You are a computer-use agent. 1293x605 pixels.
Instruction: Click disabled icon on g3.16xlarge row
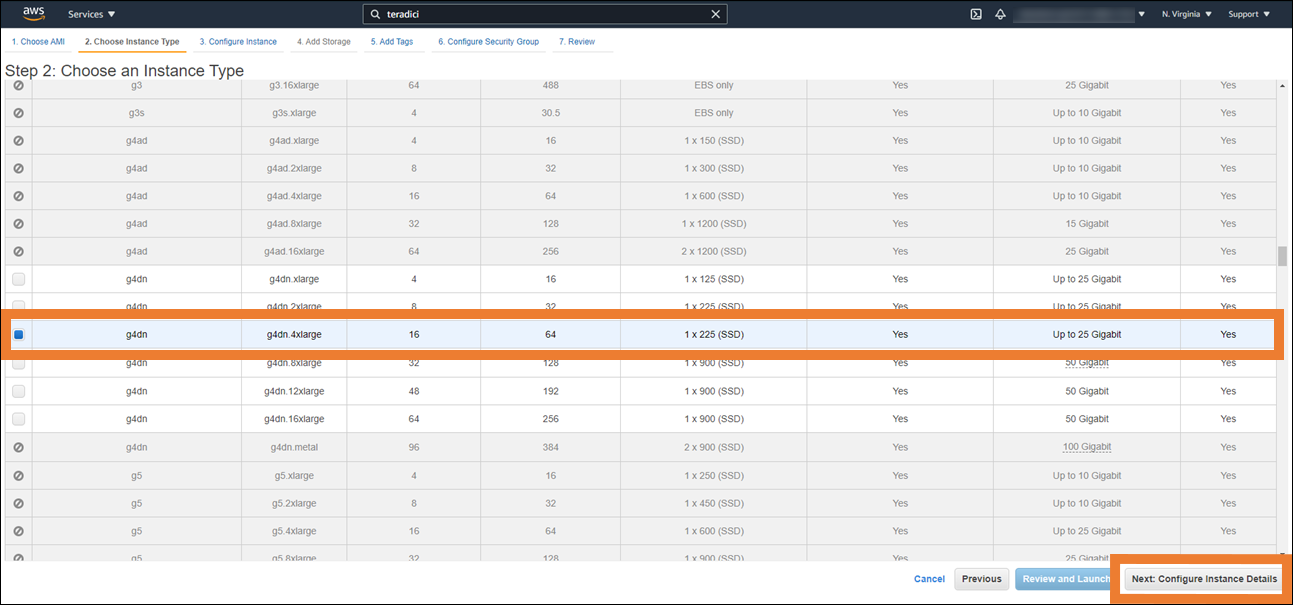click(x=19, y=86)
